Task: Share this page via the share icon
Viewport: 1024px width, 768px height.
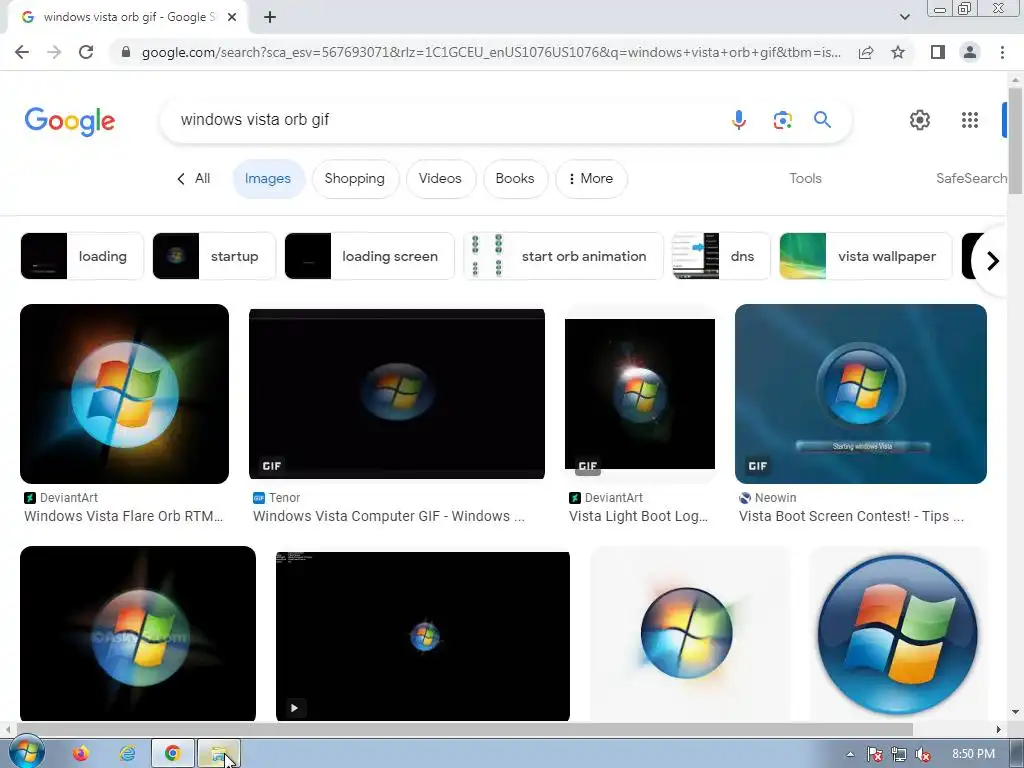Action: (866, 52)
